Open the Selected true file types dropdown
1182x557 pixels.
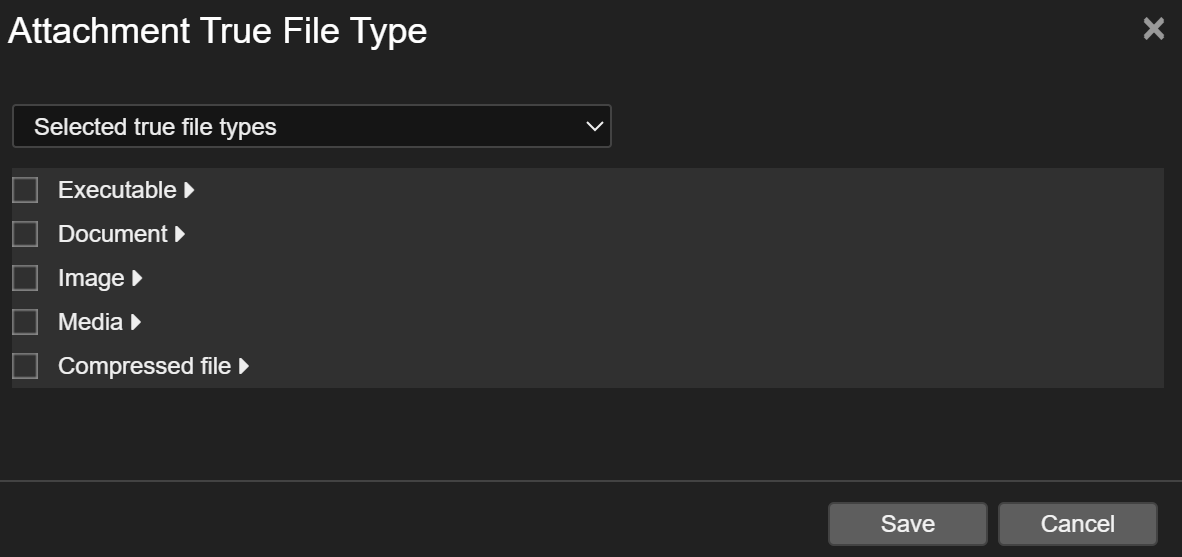312,127
